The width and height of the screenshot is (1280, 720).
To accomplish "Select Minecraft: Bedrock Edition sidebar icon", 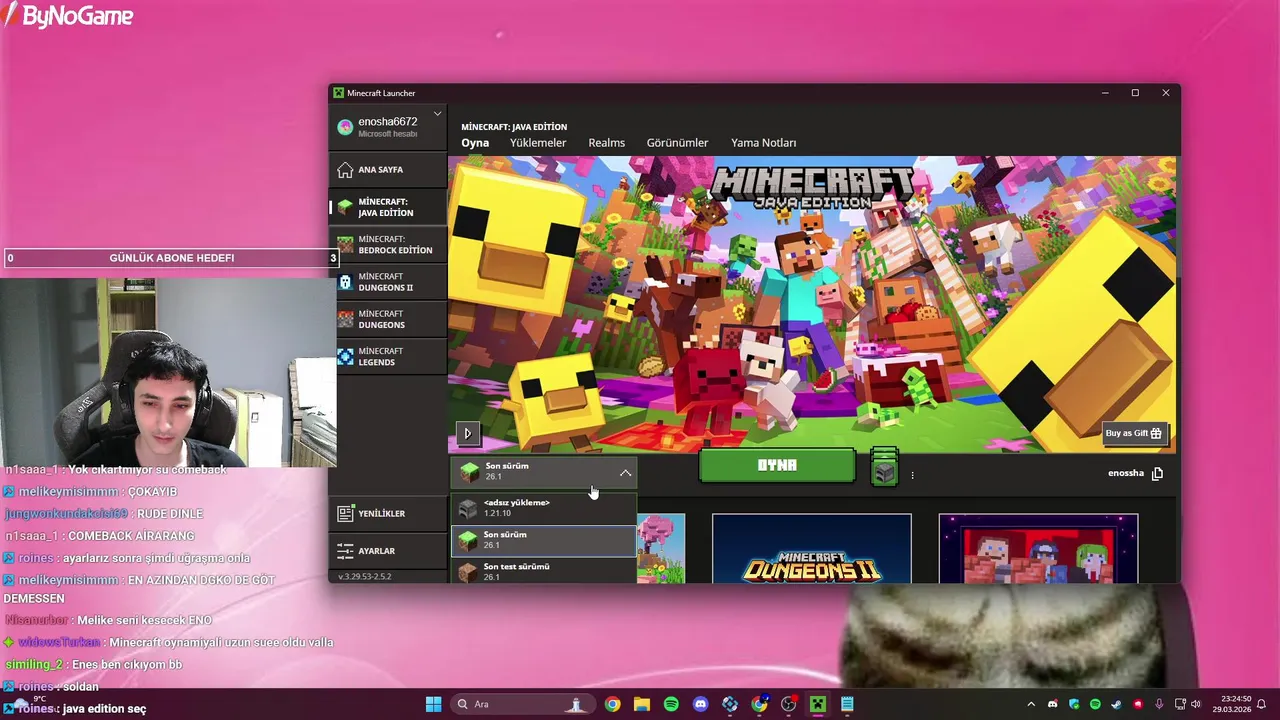I will pos(345,244).
